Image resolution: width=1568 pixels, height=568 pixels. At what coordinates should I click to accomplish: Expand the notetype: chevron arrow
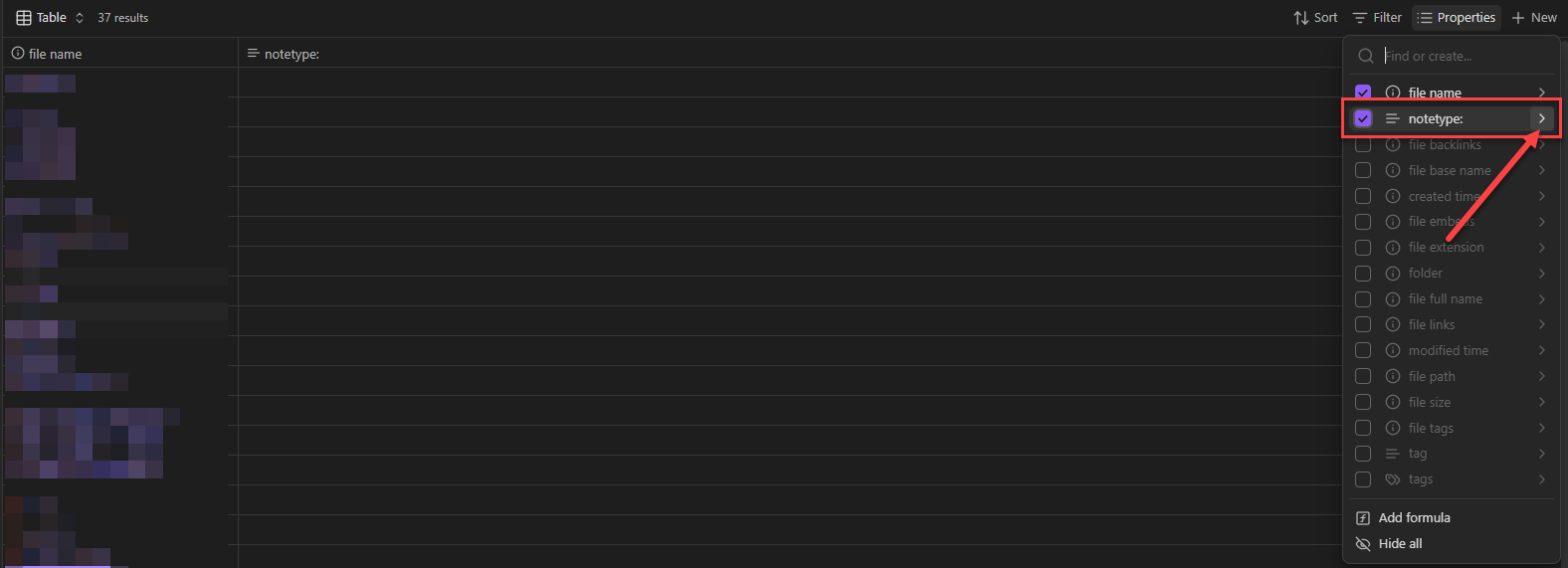1541,118
